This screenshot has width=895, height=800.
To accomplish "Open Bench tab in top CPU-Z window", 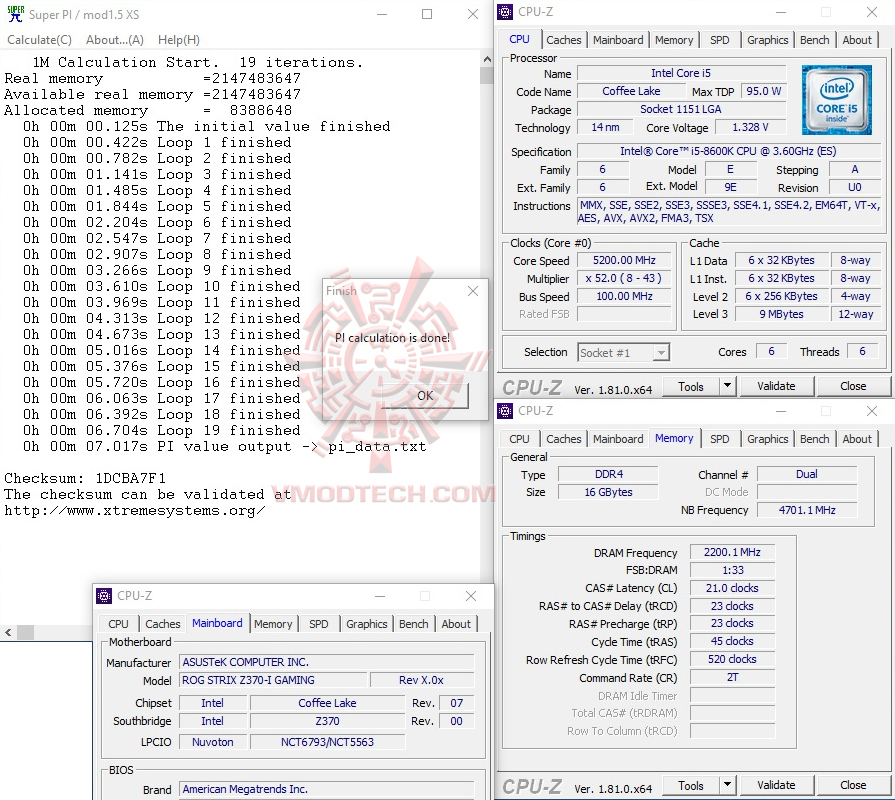I will coord(815,40).
